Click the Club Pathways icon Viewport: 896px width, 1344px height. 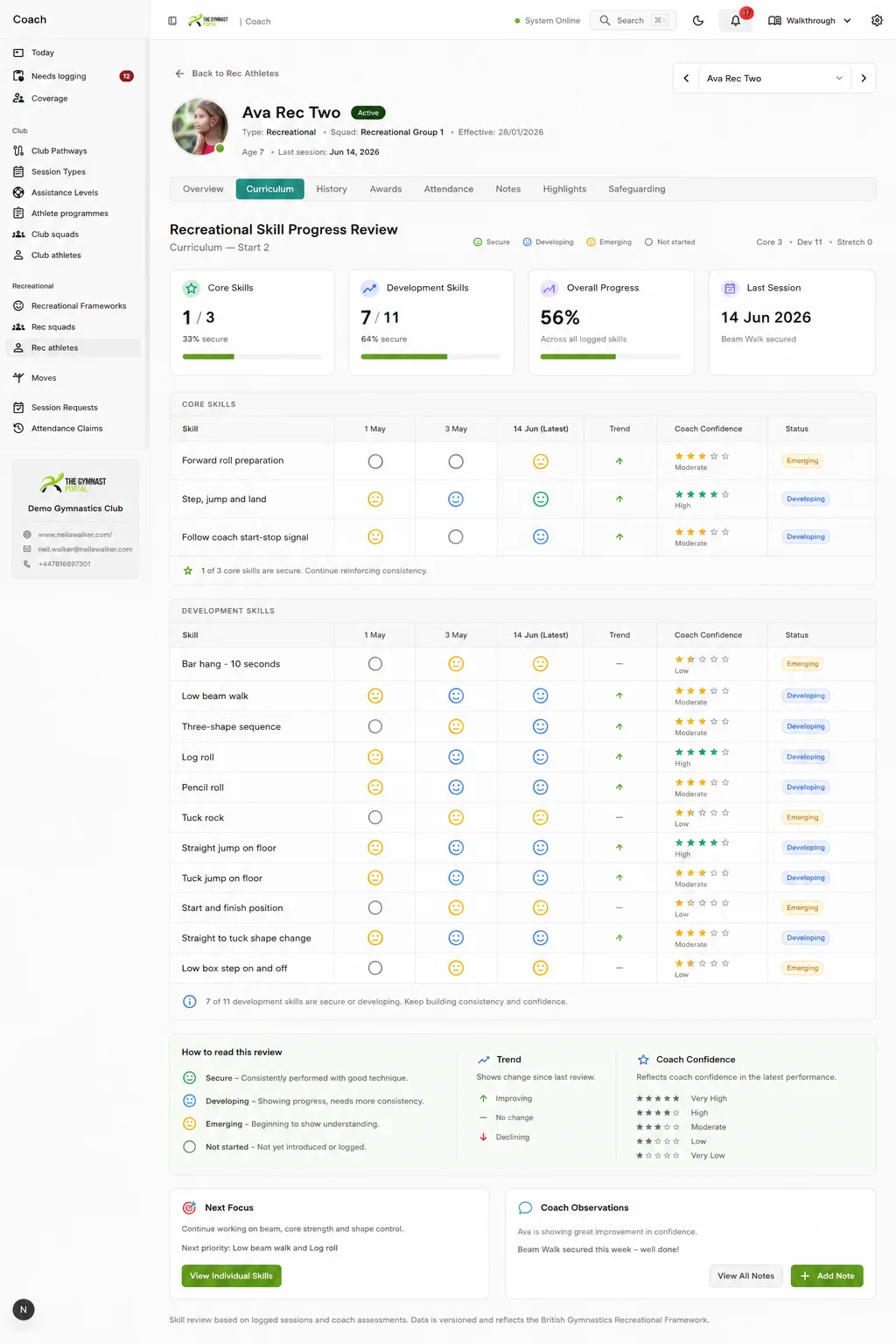(18, 150)
